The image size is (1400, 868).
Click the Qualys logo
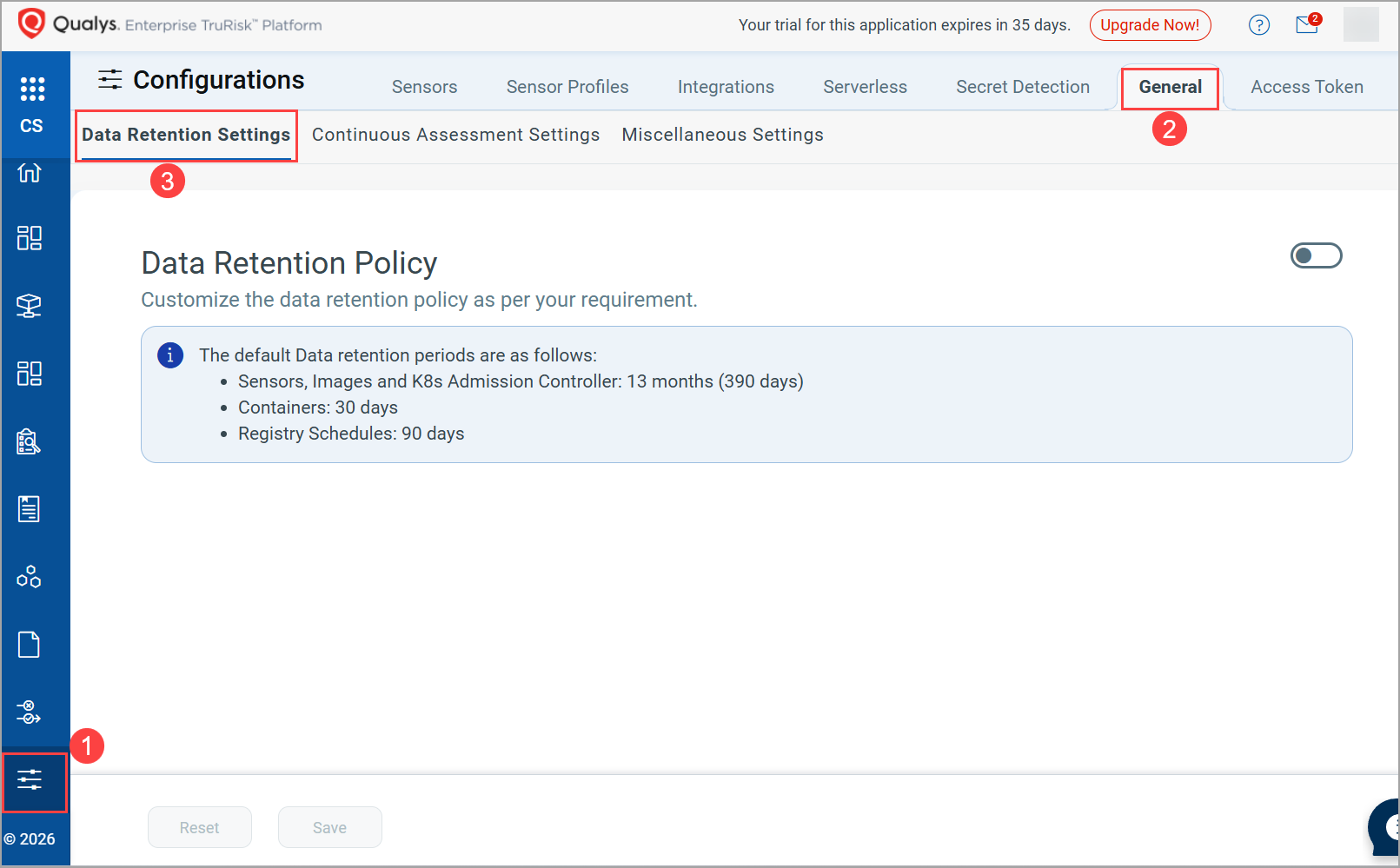[x=32, y=23]
